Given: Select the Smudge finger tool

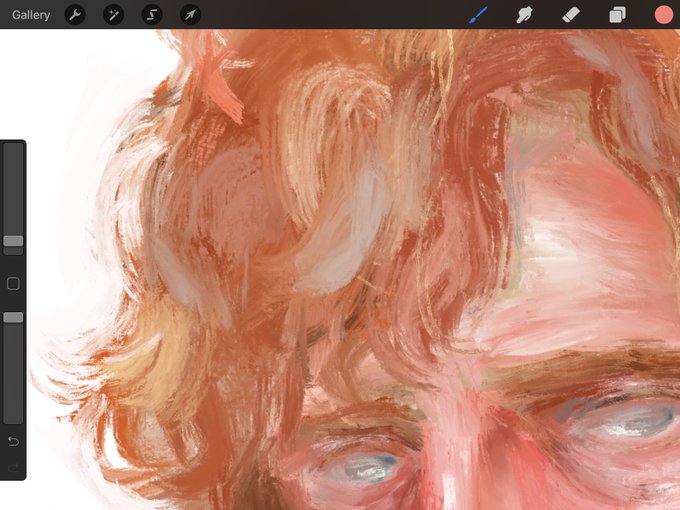Looking at the screenshot, I should [x=524, y=15].
